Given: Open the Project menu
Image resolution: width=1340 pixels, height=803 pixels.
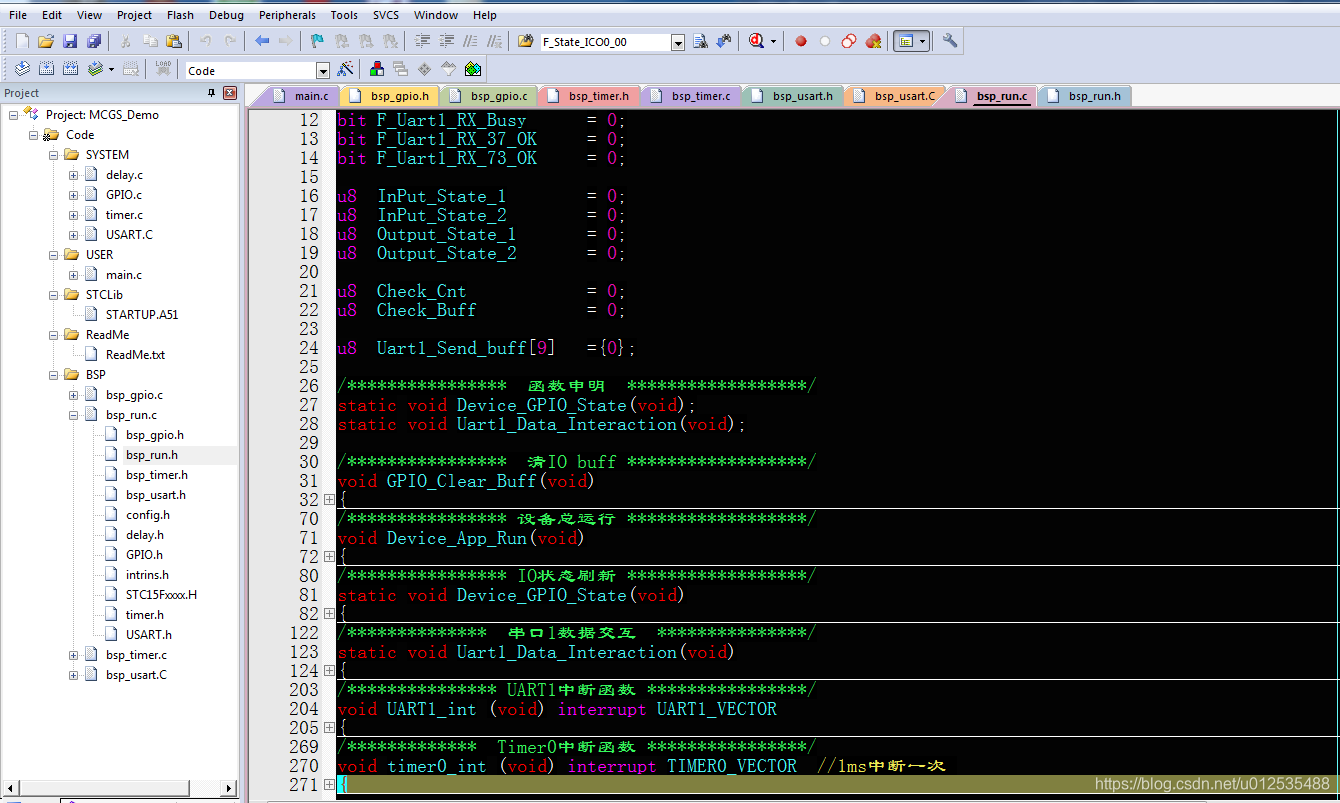Looking at the screenshot, I should click(134, 15).
